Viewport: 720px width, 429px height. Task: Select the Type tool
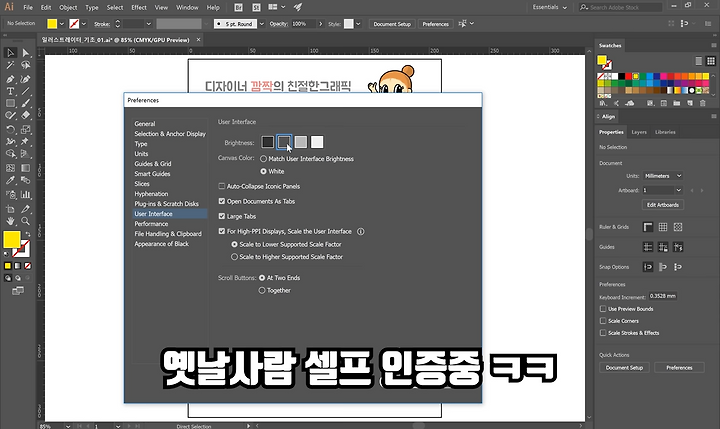coord(10,91)
